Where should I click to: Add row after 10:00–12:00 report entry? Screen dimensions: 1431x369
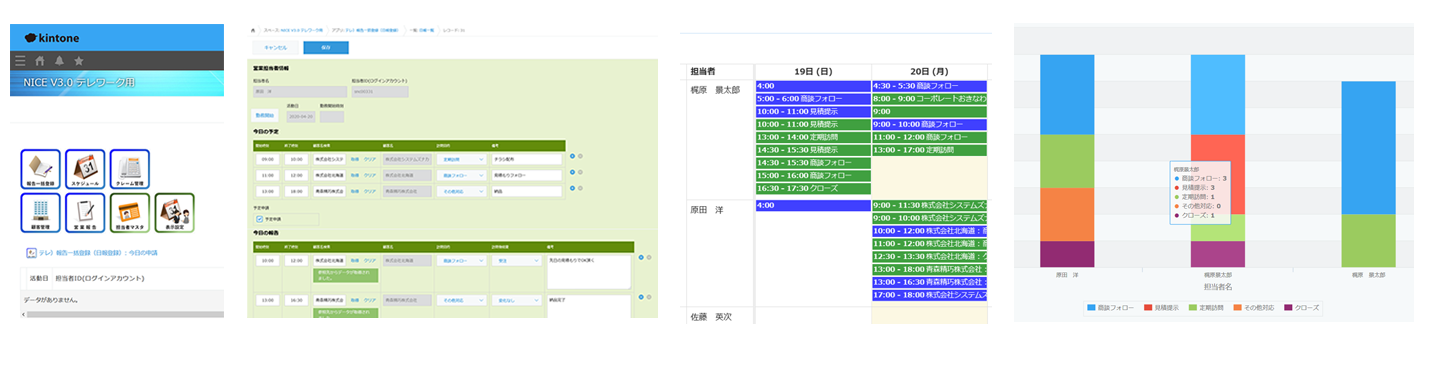641,257
